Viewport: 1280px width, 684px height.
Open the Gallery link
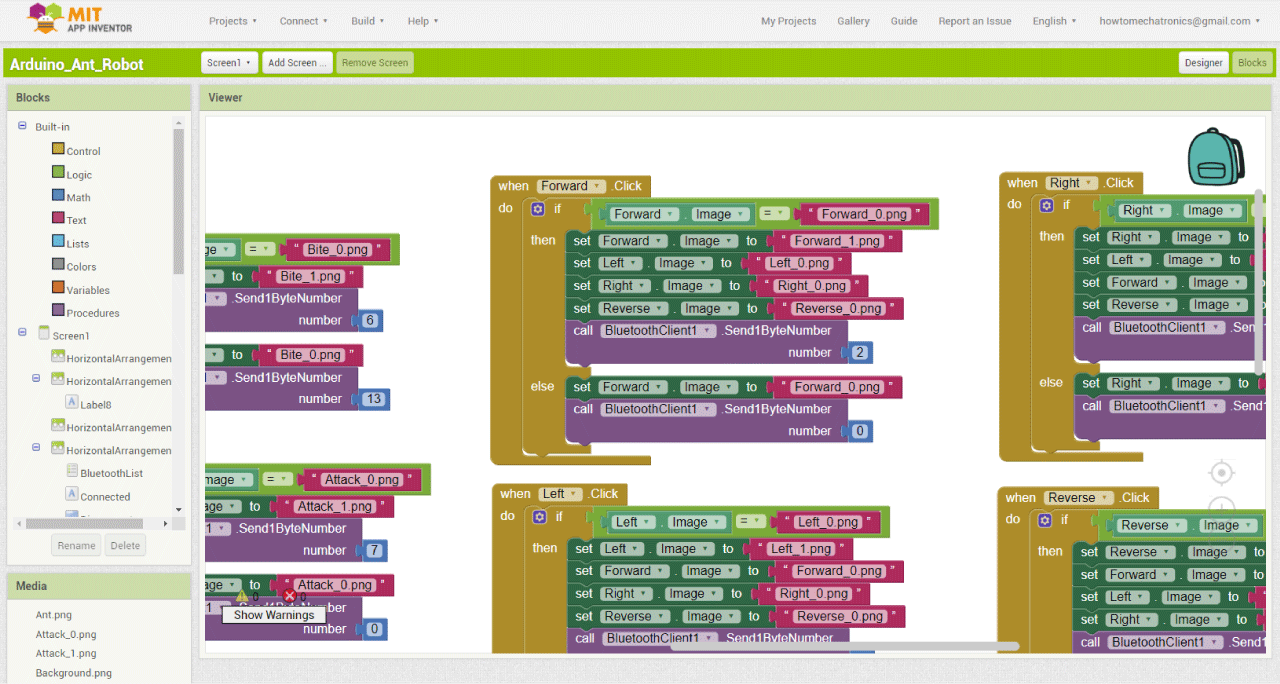[853, 21]
